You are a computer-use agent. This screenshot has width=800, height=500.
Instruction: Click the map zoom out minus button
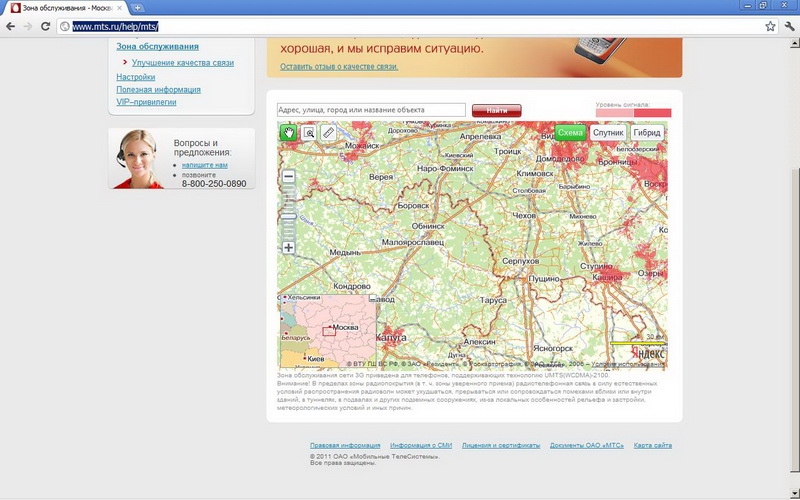coord(288,177)
